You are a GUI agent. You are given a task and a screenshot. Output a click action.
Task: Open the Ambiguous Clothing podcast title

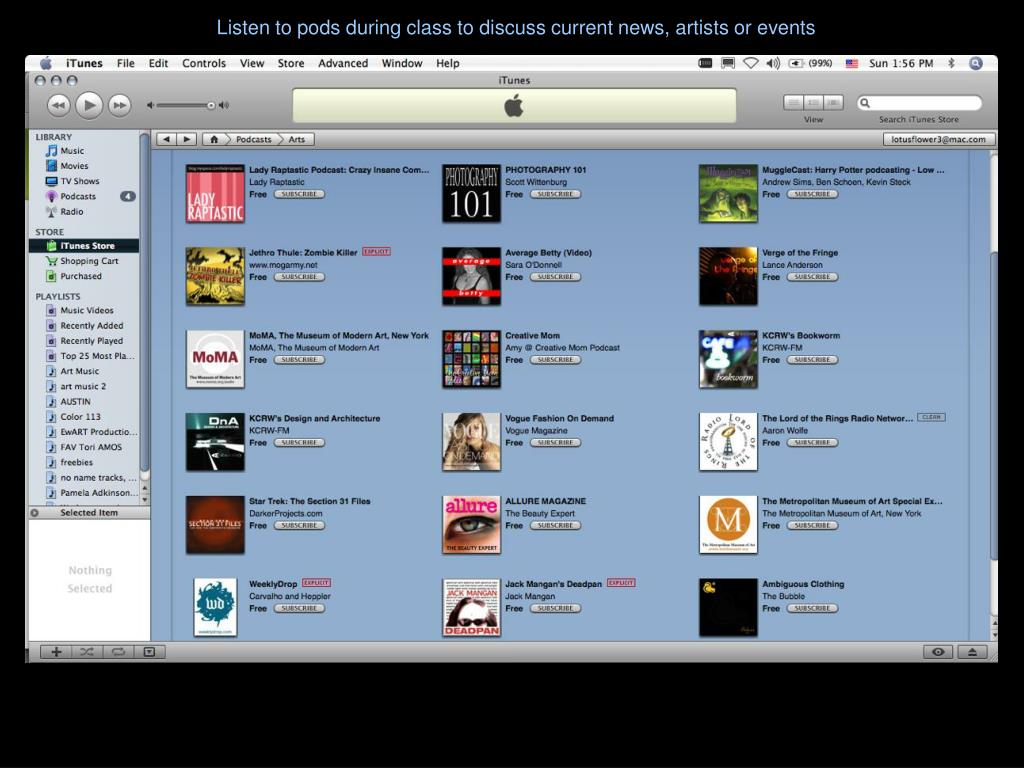pos(803,584)
